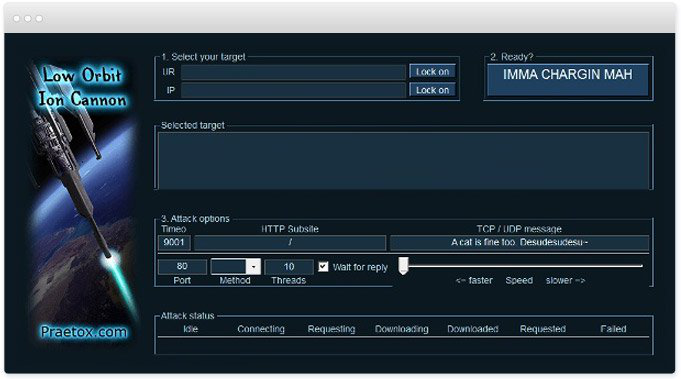Toggle the Wait for reply checkbox
Viewport: 681px width, 379px height.
click(x=323, y=267)
